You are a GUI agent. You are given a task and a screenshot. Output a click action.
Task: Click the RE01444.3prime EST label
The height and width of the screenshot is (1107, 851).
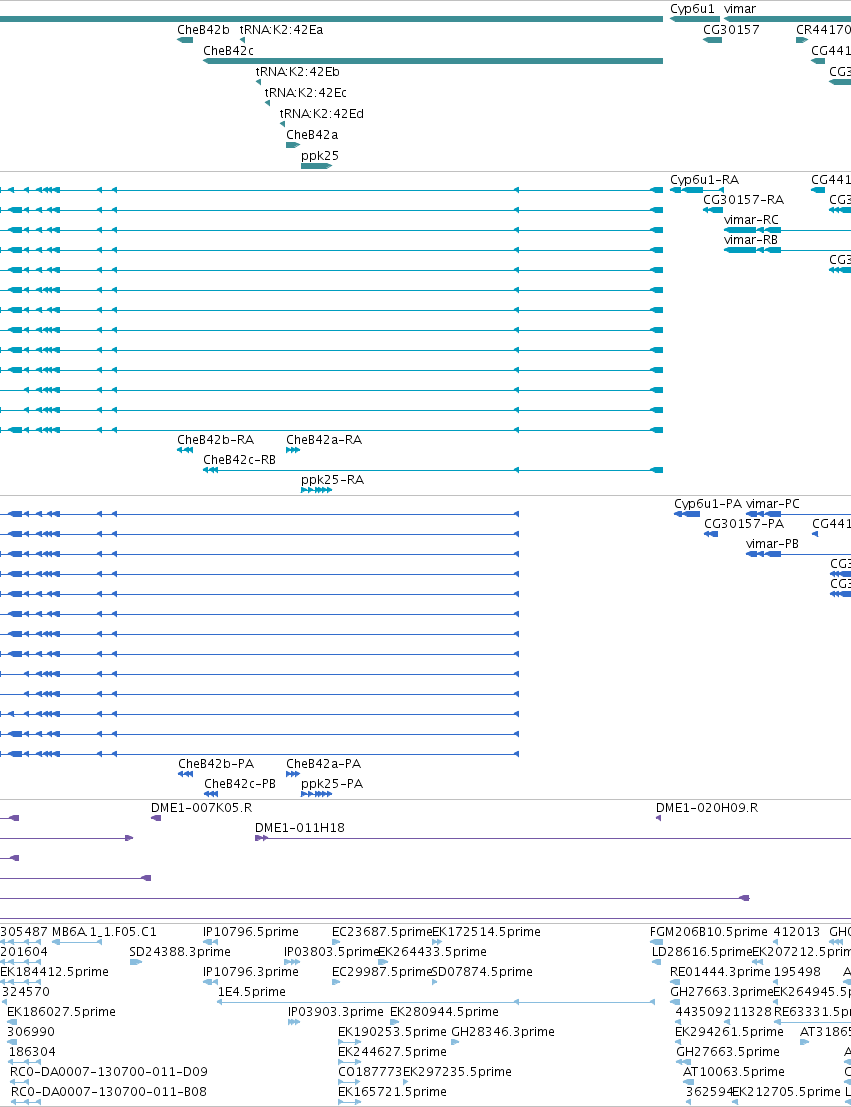coord(720,972)
